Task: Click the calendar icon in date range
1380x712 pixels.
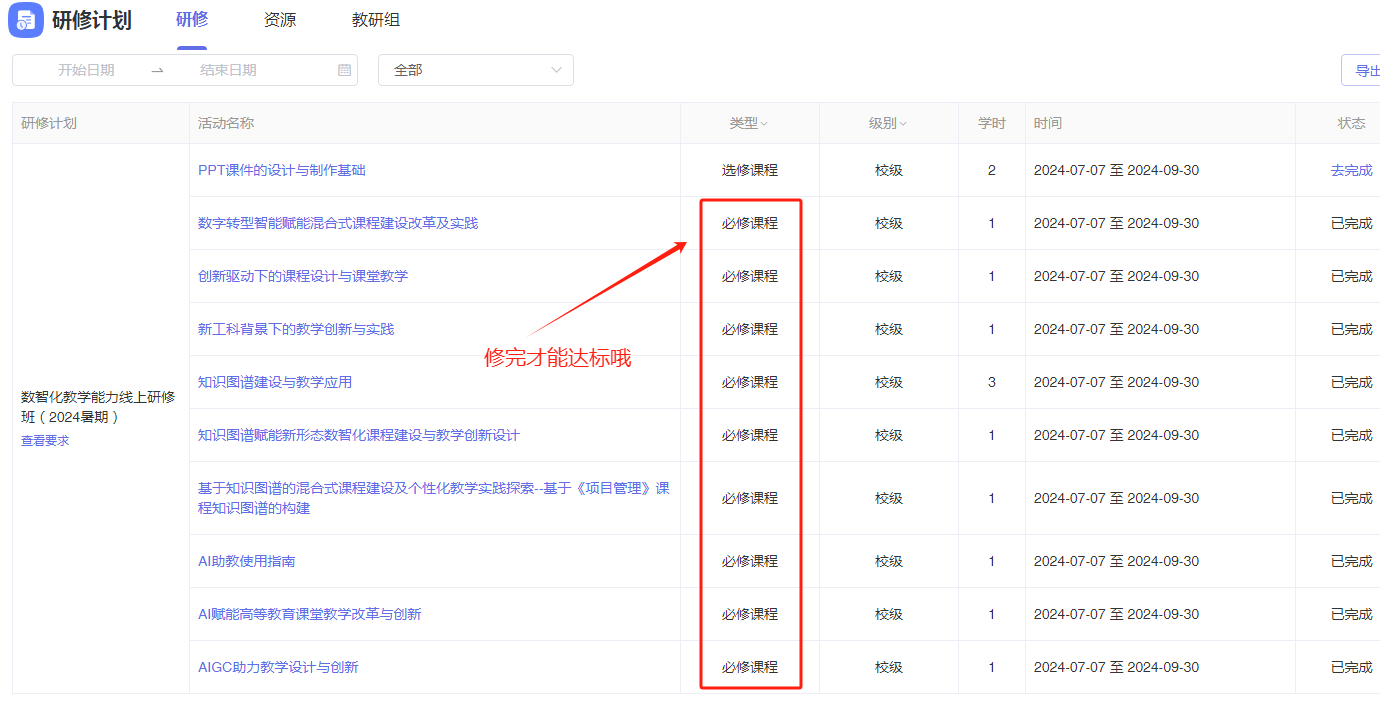Action: point(345,70)
